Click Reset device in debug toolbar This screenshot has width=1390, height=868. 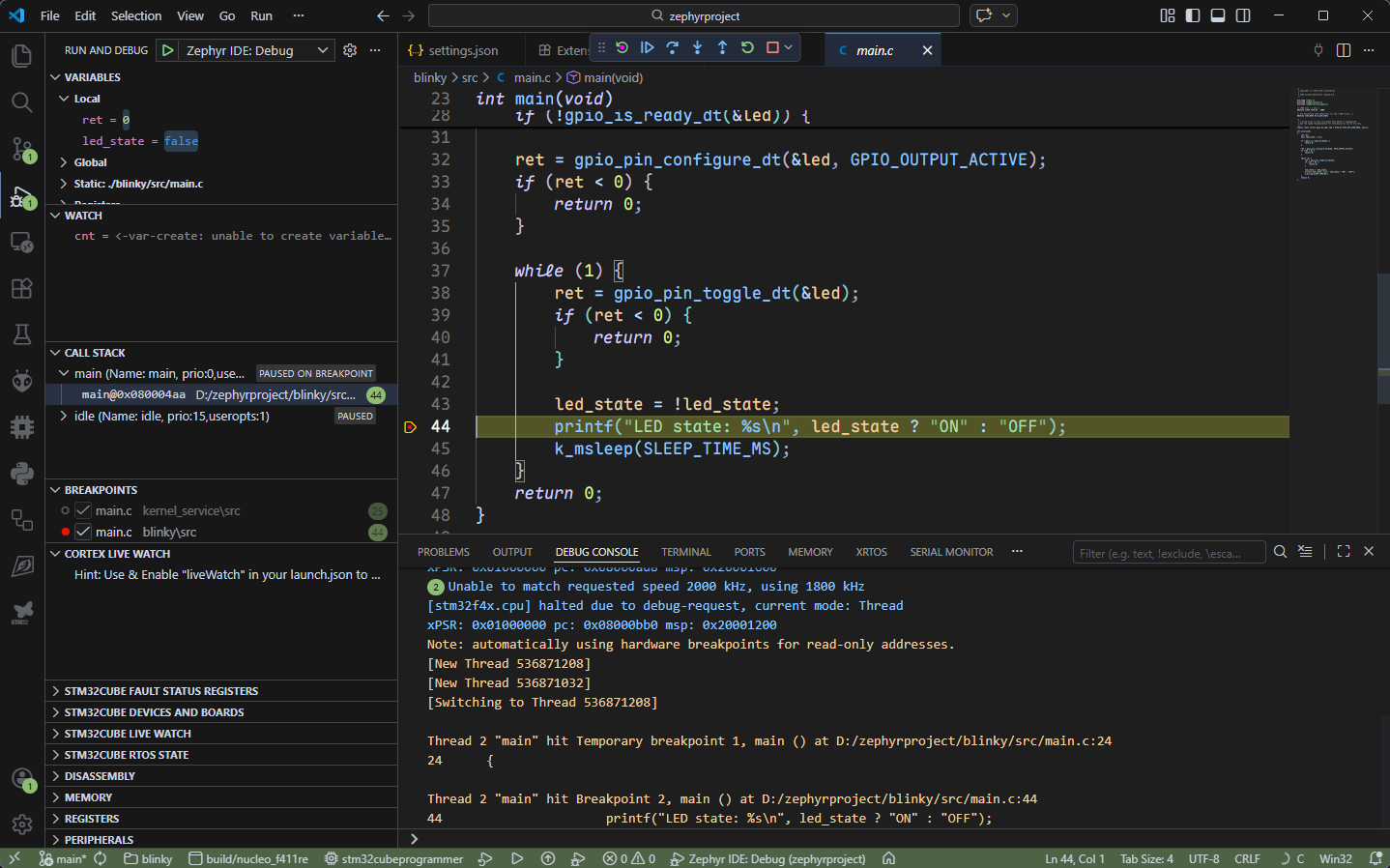(x=622, y=47)
